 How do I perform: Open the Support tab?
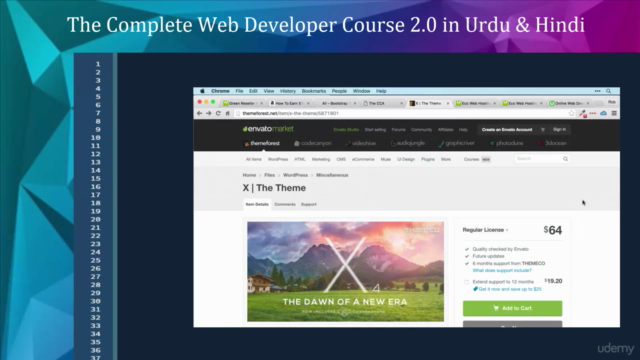309,204
